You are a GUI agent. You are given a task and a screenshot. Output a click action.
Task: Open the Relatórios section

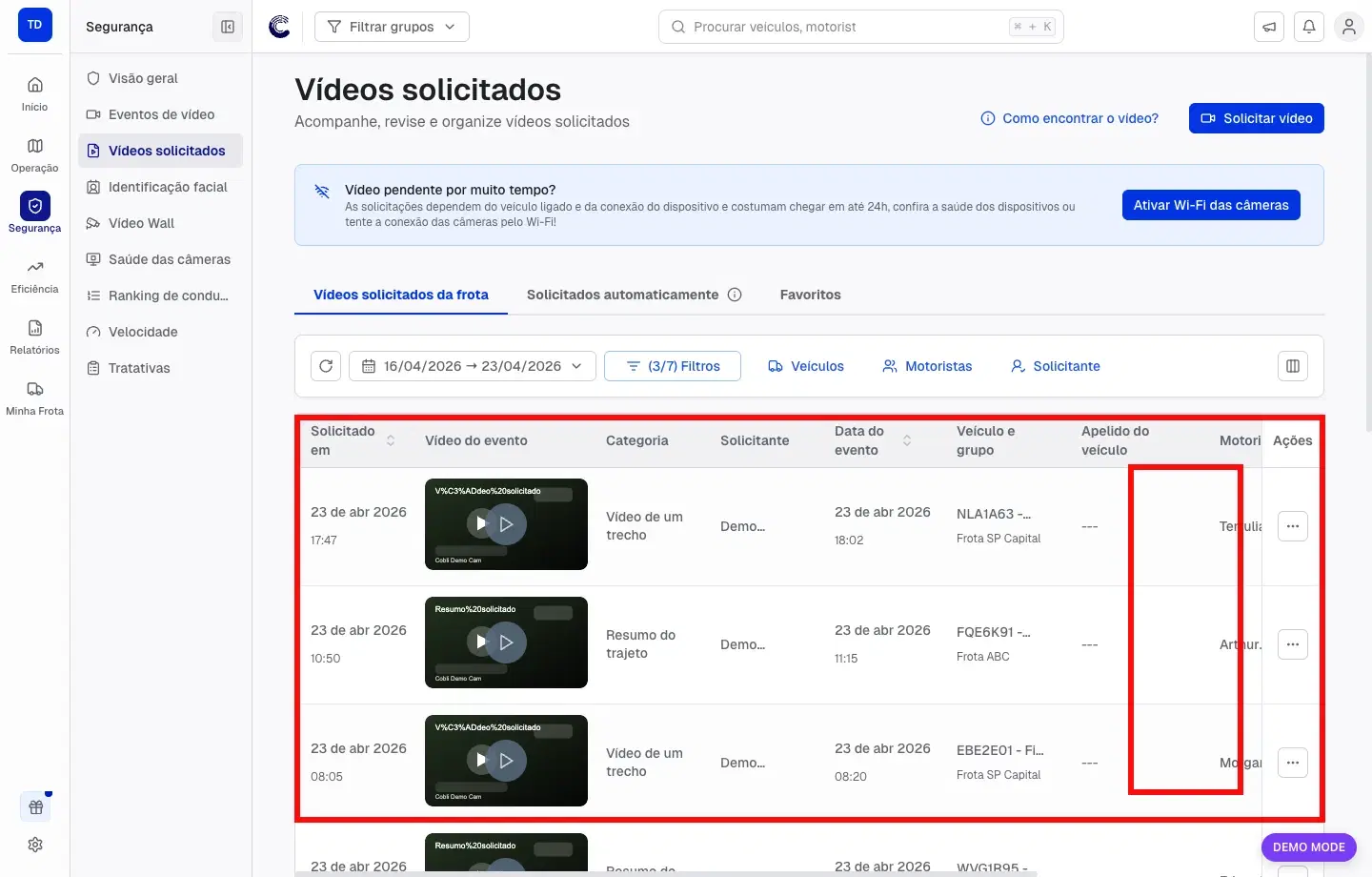(34, 337)
